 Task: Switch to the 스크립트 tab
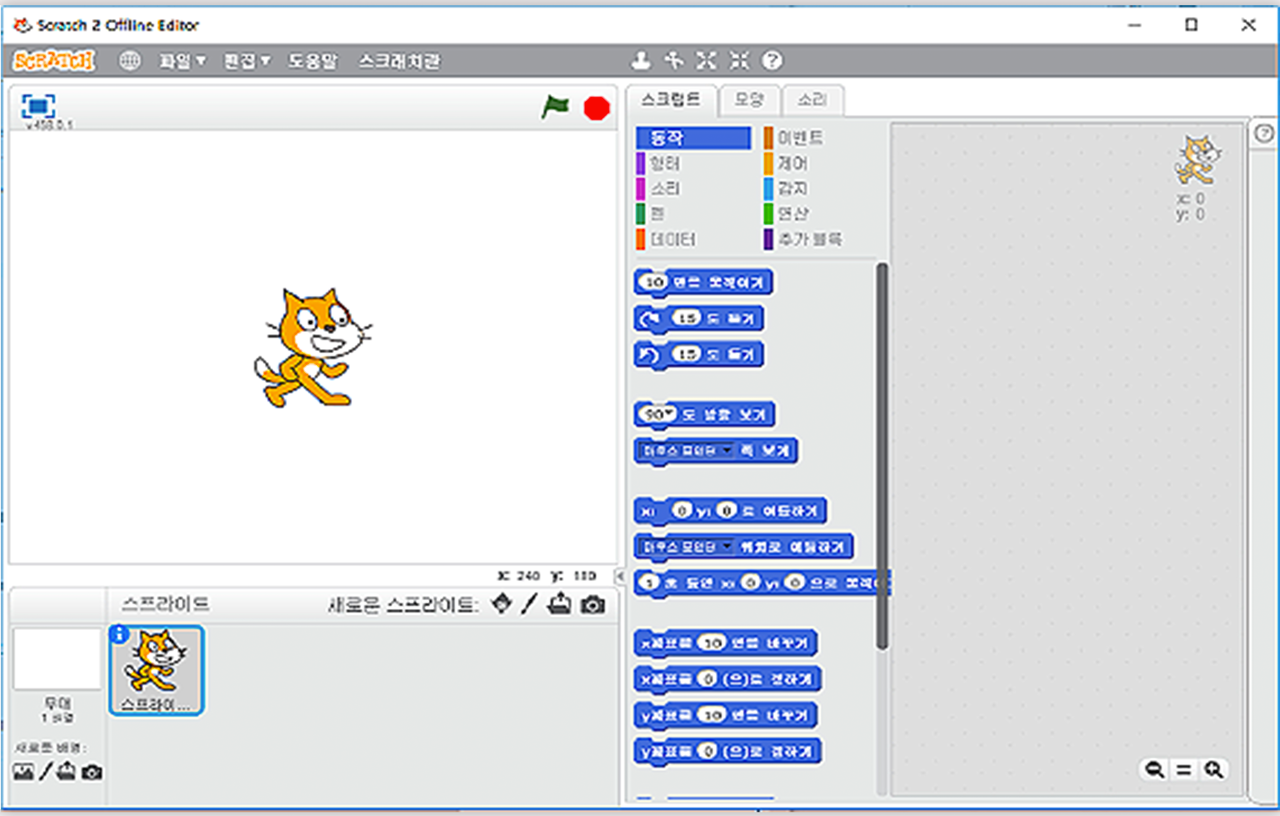point(672,100)
